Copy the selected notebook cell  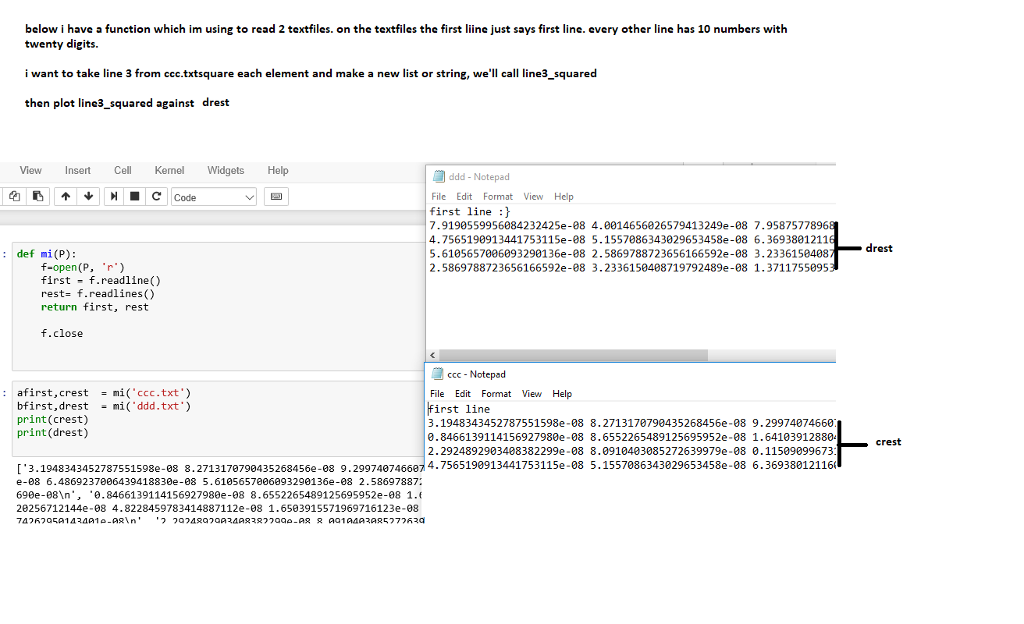click(x=14, y=196)
